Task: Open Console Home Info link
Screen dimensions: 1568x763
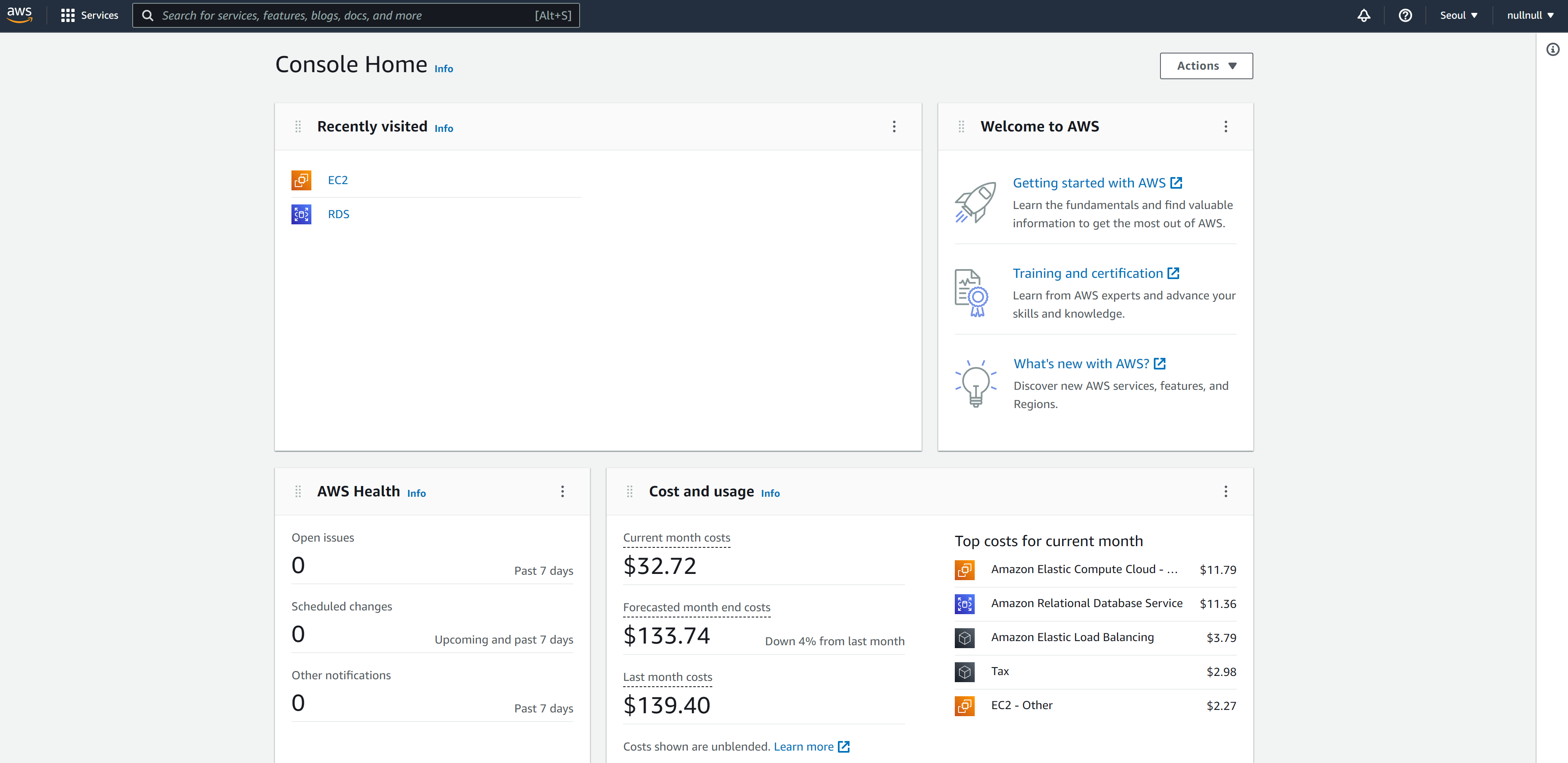Action: coord(444,69)
